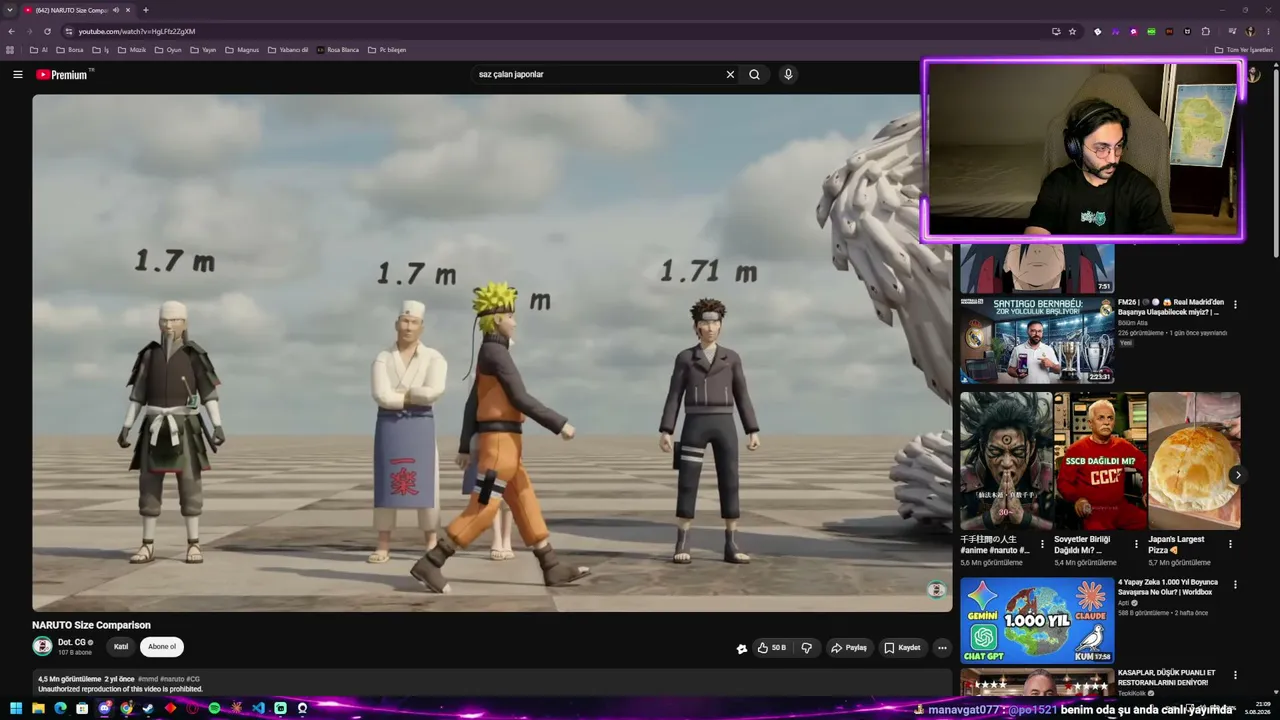Screen dimensions: 1280x720
Task: Open options for the 4 Yapay Zeka video
Action: pyautogui.click(x=1235, y=584)
